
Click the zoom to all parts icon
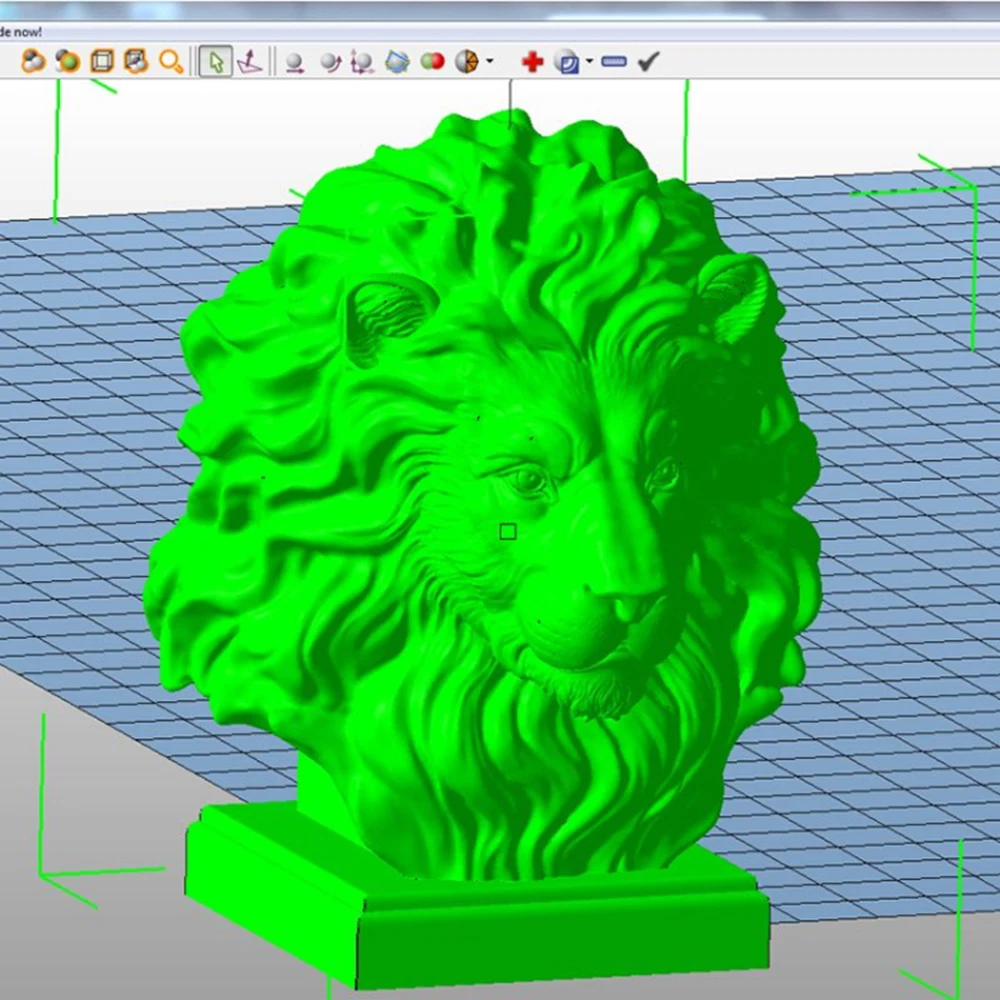33,61
